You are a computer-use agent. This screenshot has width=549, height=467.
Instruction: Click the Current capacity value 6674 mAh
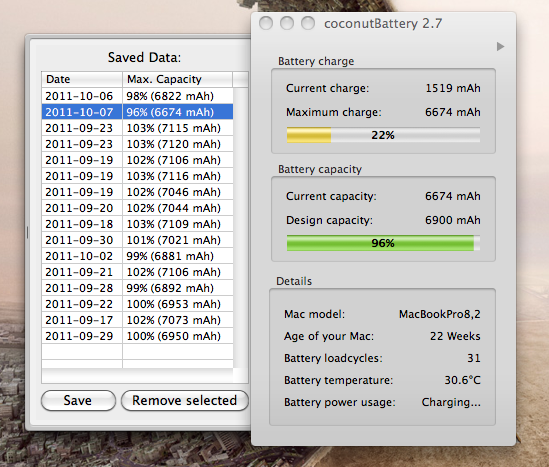pyautogui.click(x=453, y=196)
